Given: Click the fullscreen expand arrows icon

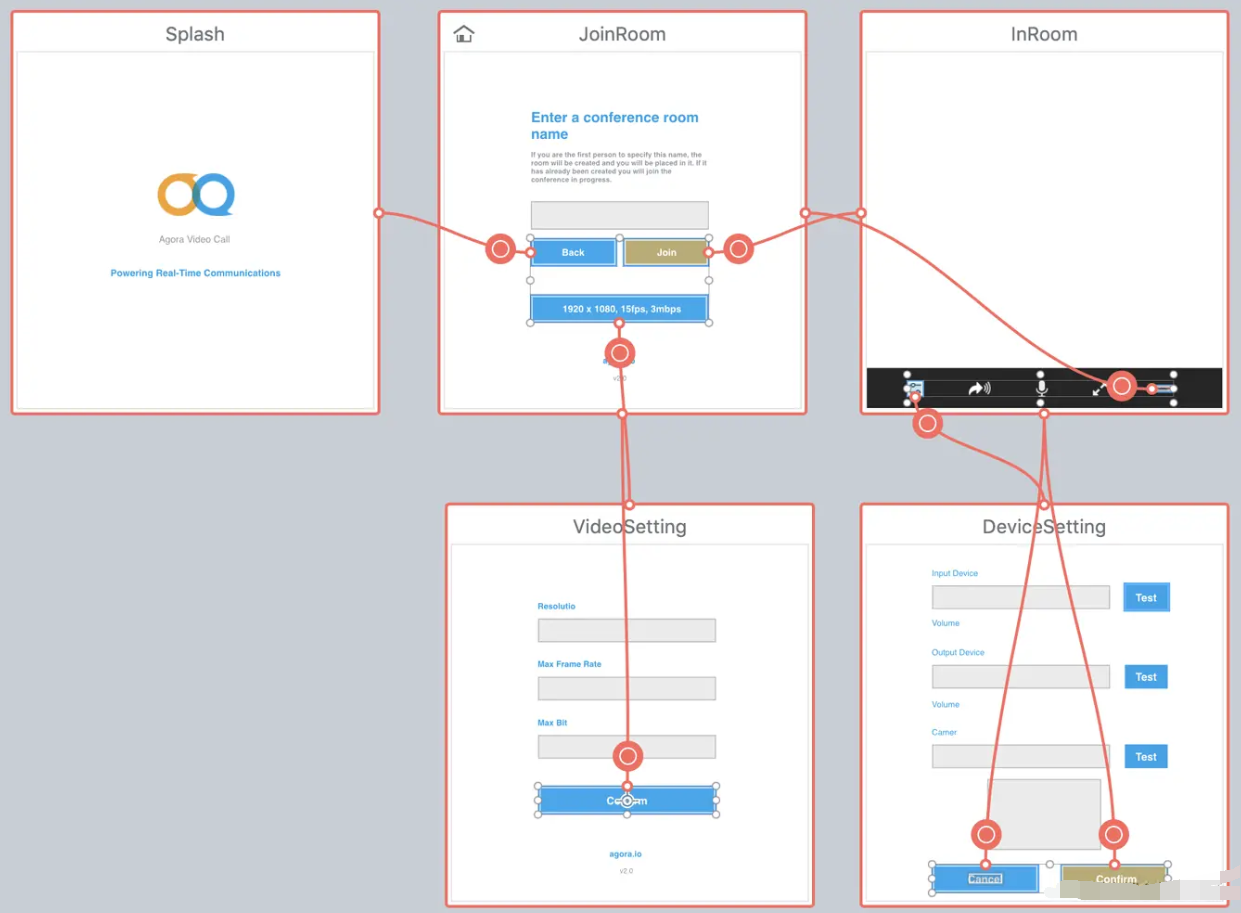Looking at the screenshot, I should (x=1099, y=389).
